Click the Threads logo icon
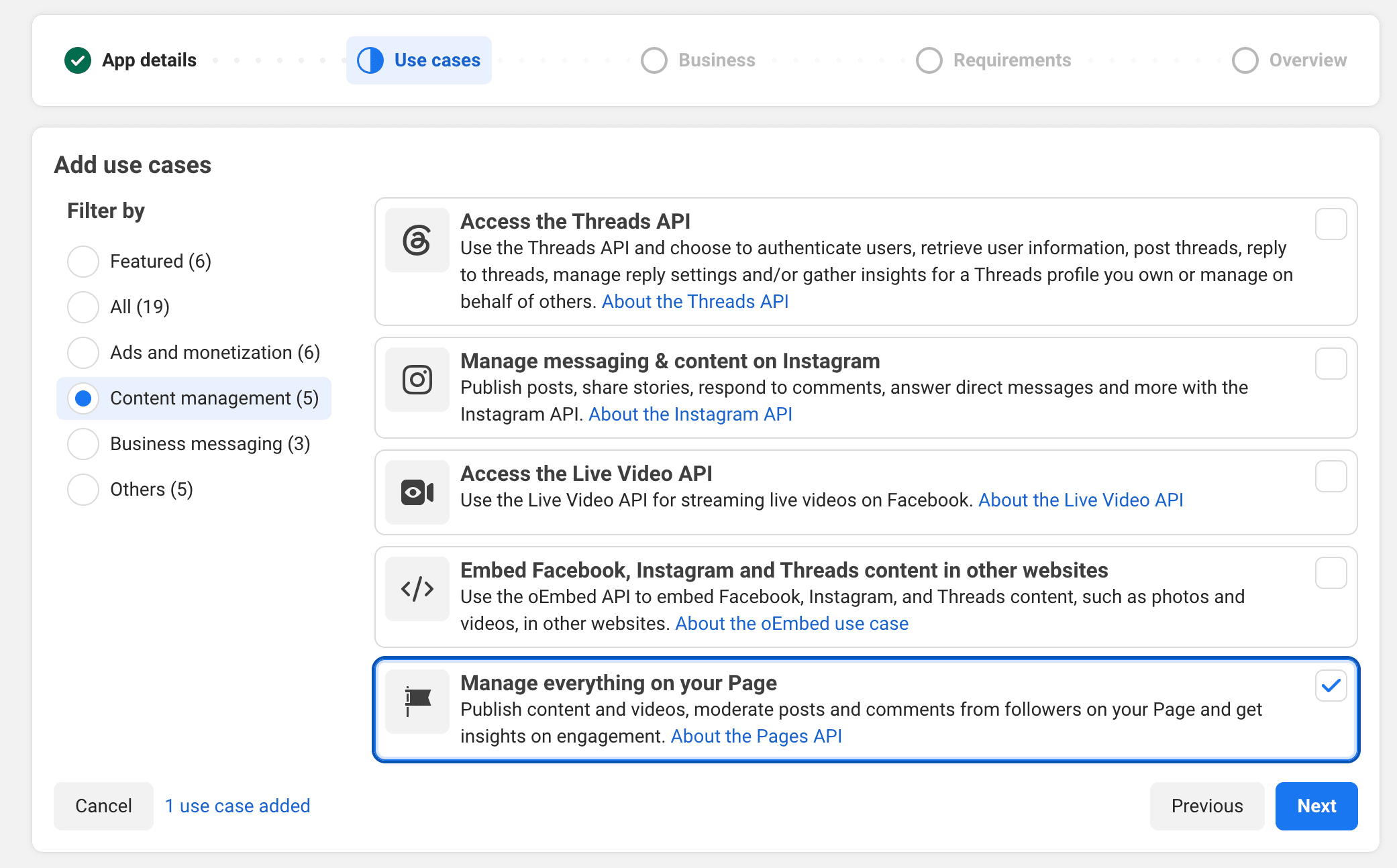The width and height of the screenshot is (1397, 868). 417,240
